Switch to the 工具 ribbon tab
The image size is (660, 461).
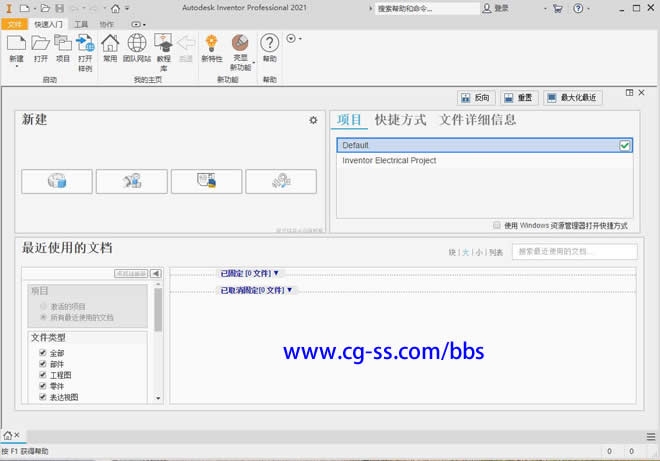[x=81, y=23]
